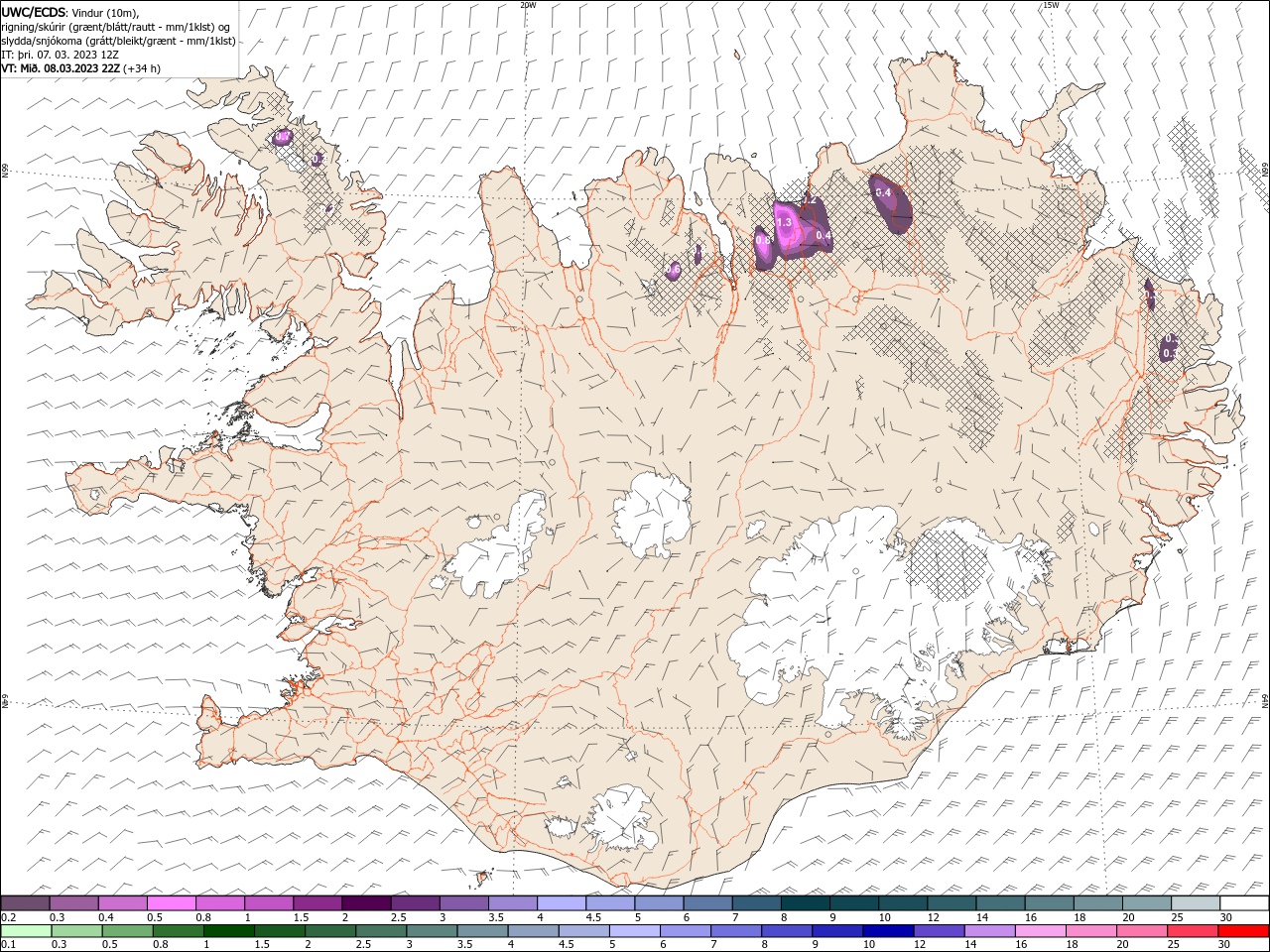1270x952 pixels.
Task: Click the 15W longitude label at top
Action: tap(1051, 5)
